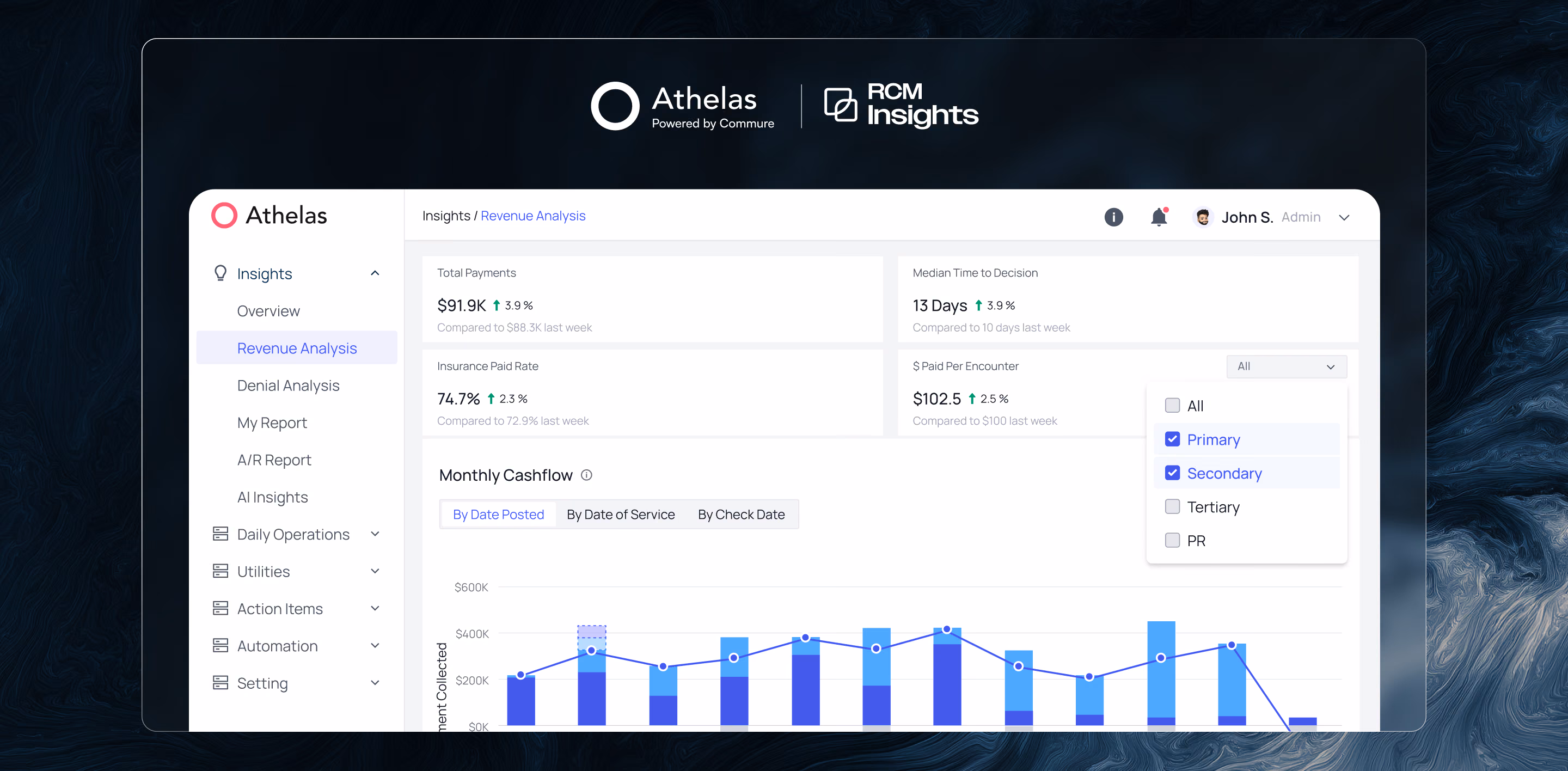
Task: Click the Action Items label
Action: coord(279,609)
